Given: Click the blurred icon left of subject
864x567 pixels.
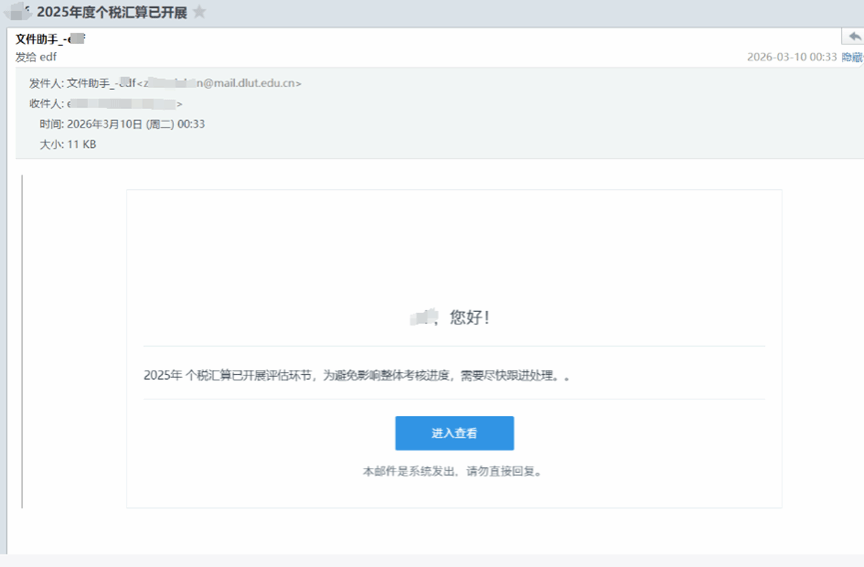Looking at the screenshot, I should click(19, 12).
